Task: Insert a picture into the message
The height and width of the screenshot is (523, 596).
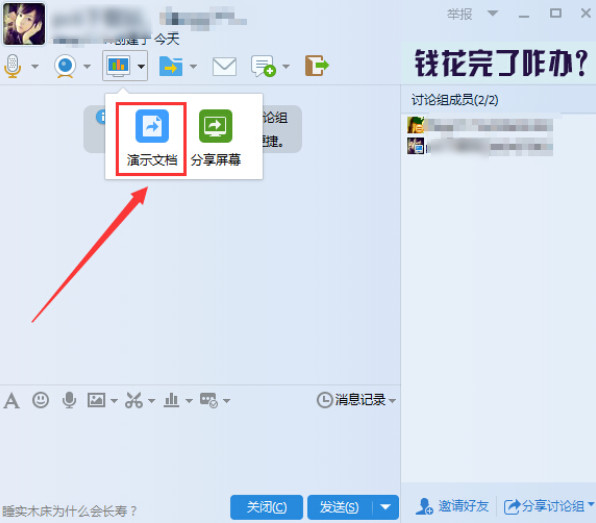Action: pyautogui.click(x=96, y=400)
